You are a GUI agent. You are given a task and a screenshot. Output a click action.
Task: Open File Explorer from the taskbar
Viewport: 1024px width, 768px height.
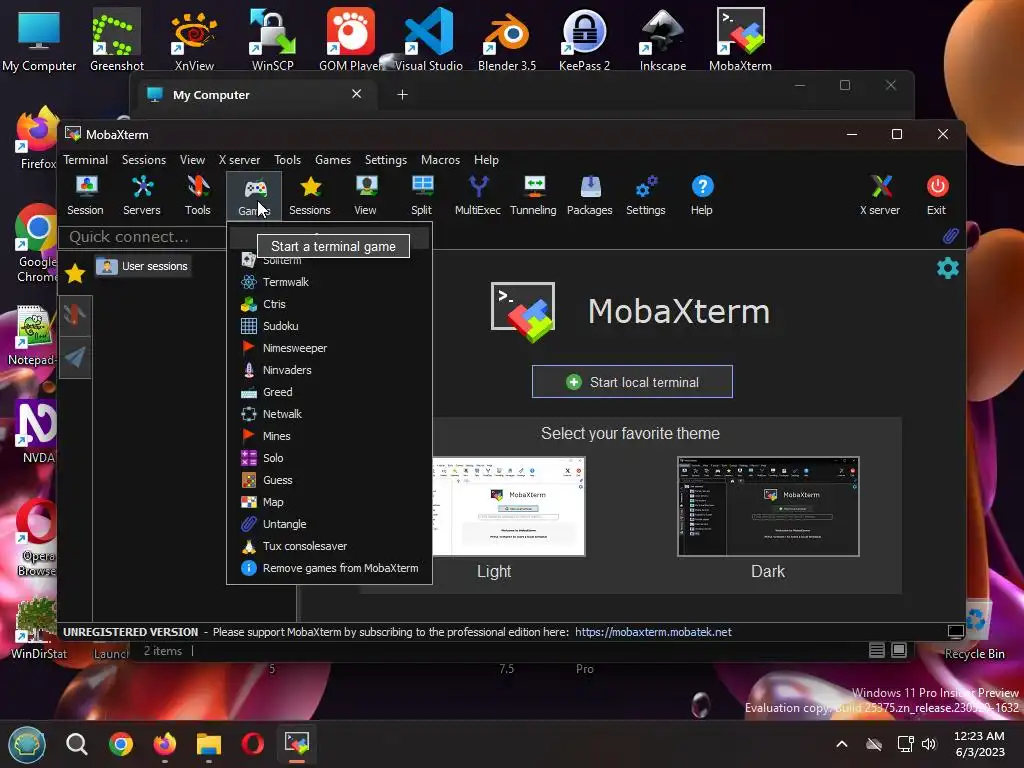[x=209, y=744]
